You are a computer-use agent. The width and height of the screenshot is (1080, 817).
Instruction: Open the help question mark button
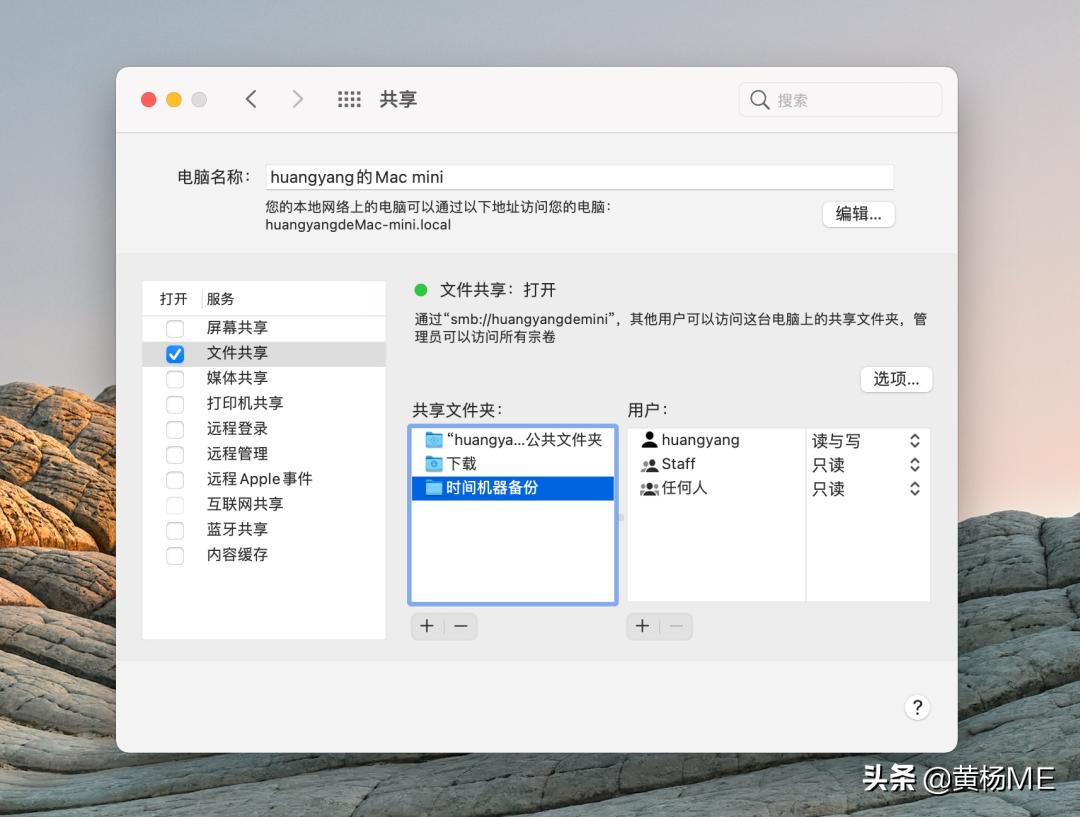pyautogui.click(x=917, y=707)
